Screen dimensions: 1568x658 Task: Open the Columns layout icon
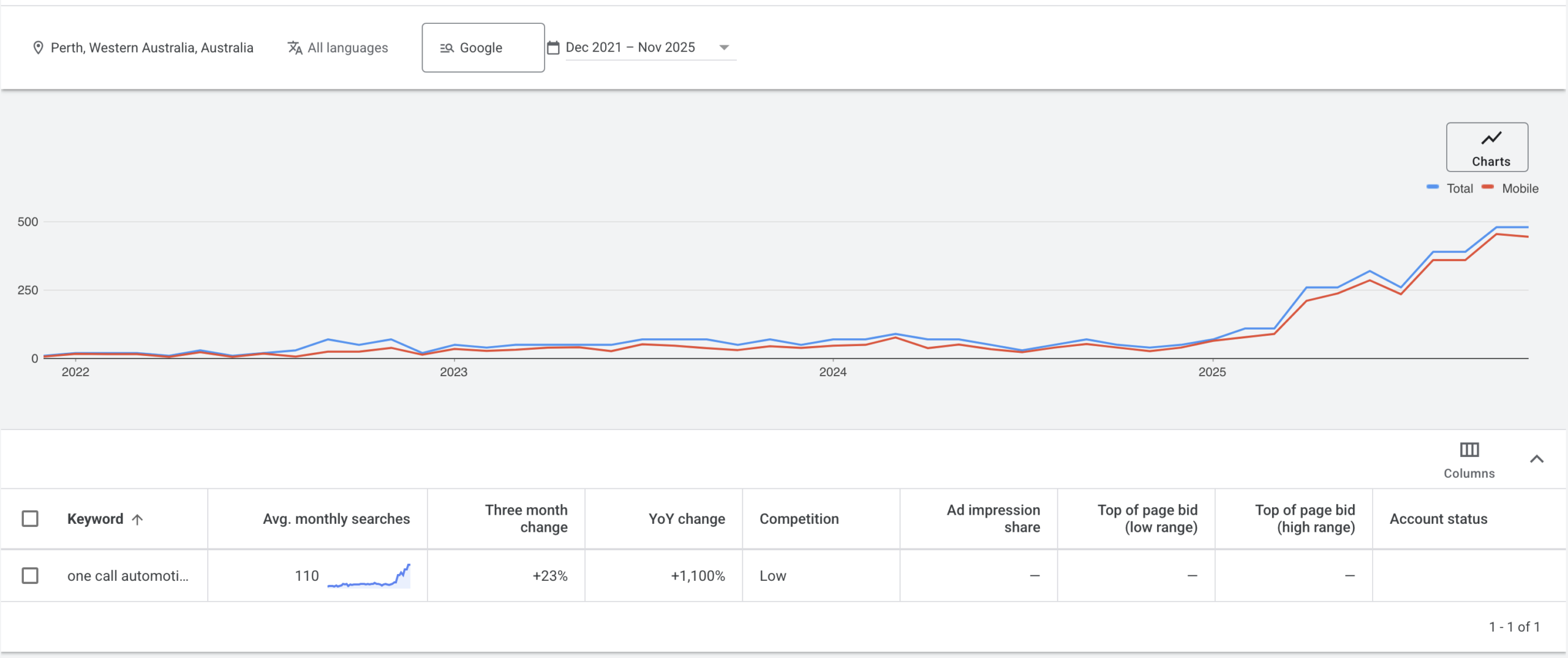click(1469, 450)
